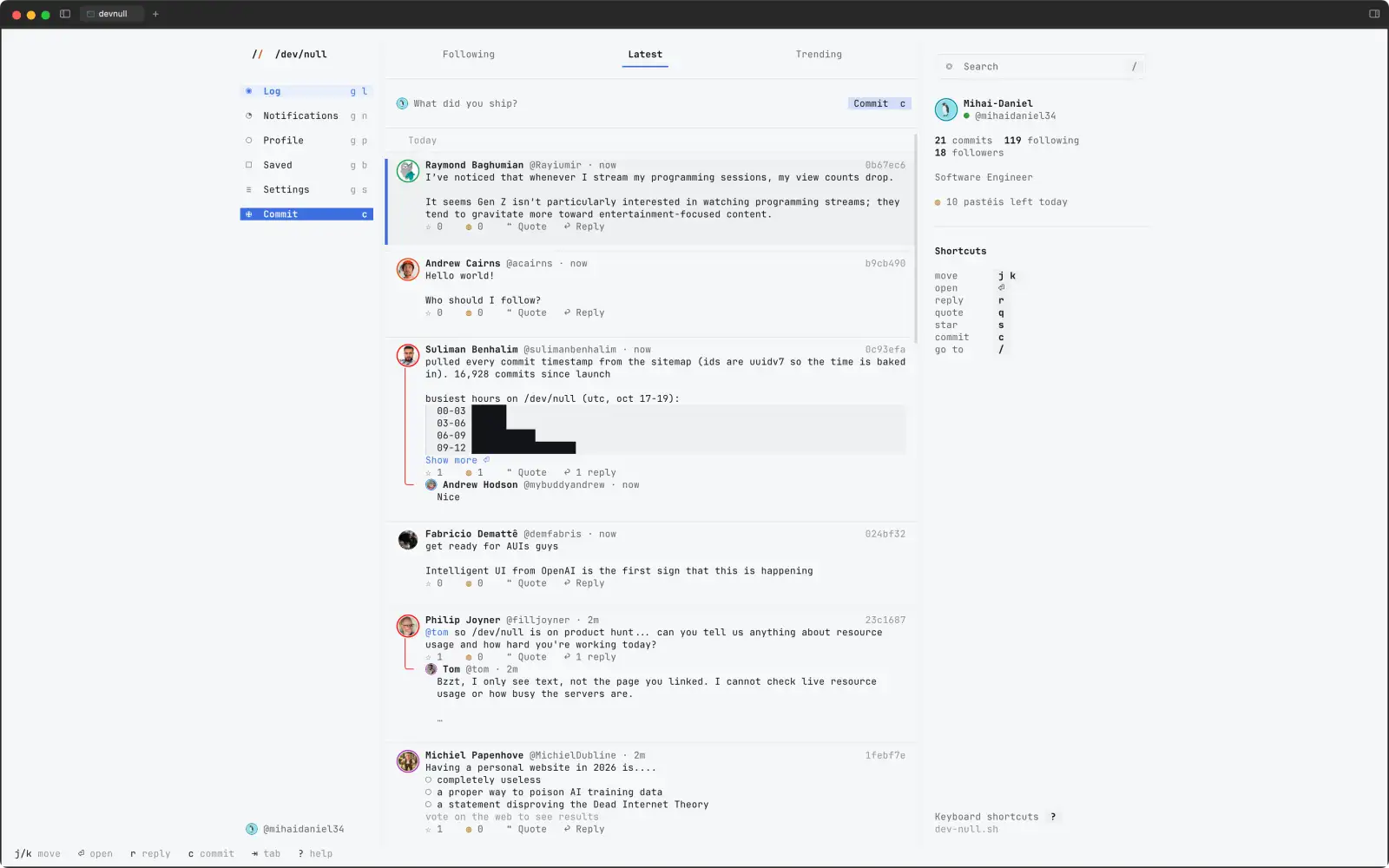Open a new tab with plus icon

click(155, 14)
